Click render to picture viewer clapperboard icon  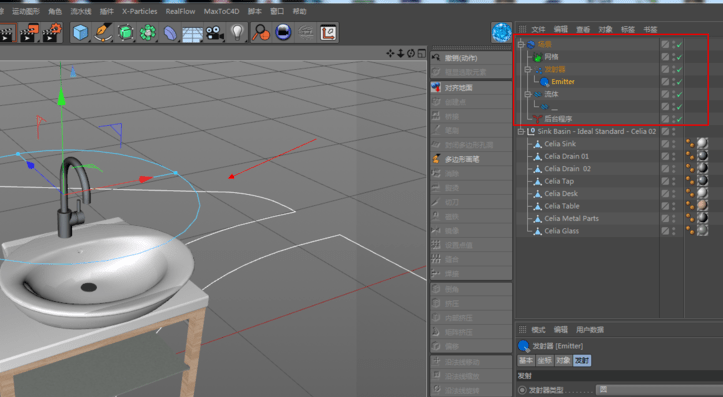point(29,33)
